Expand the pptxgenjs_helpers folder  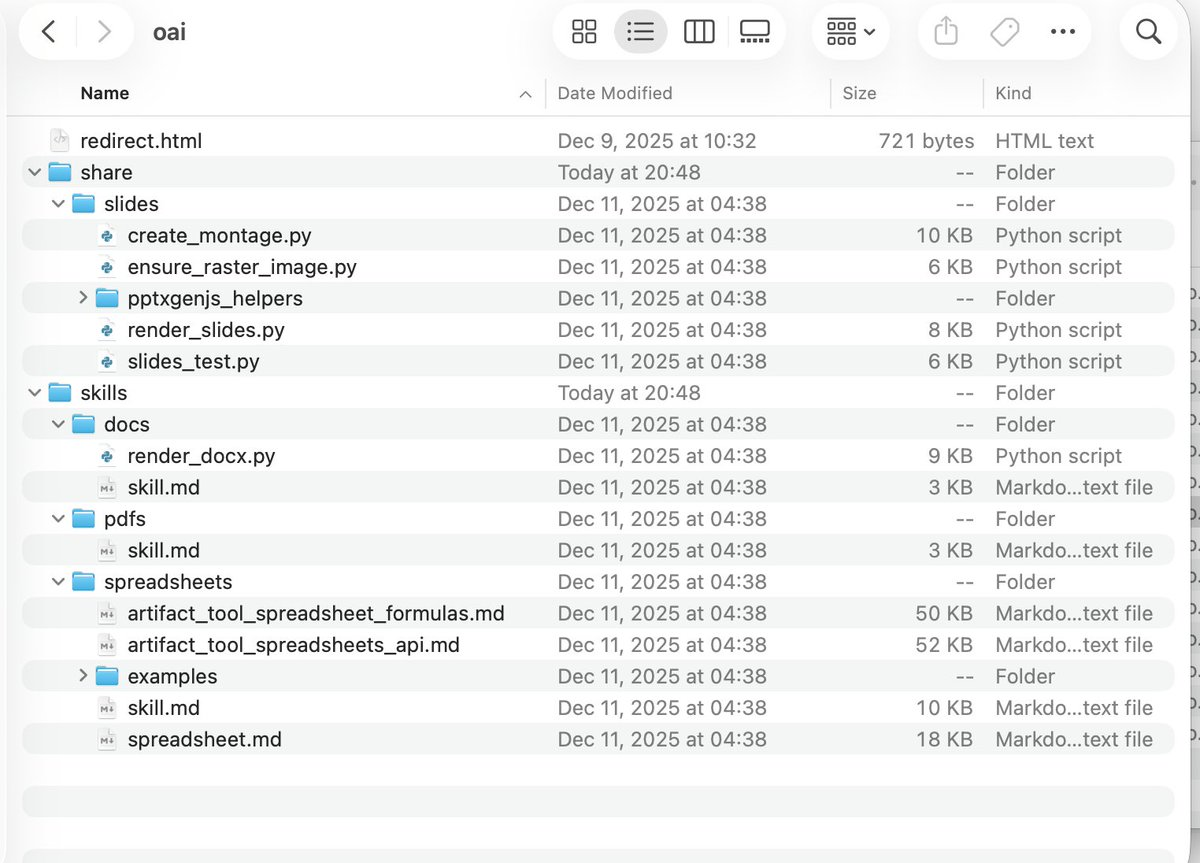pos(83,299)
